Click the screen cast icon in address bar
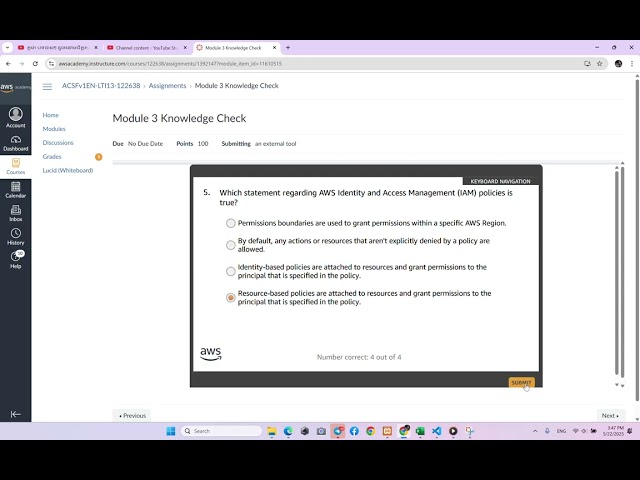 587,64
